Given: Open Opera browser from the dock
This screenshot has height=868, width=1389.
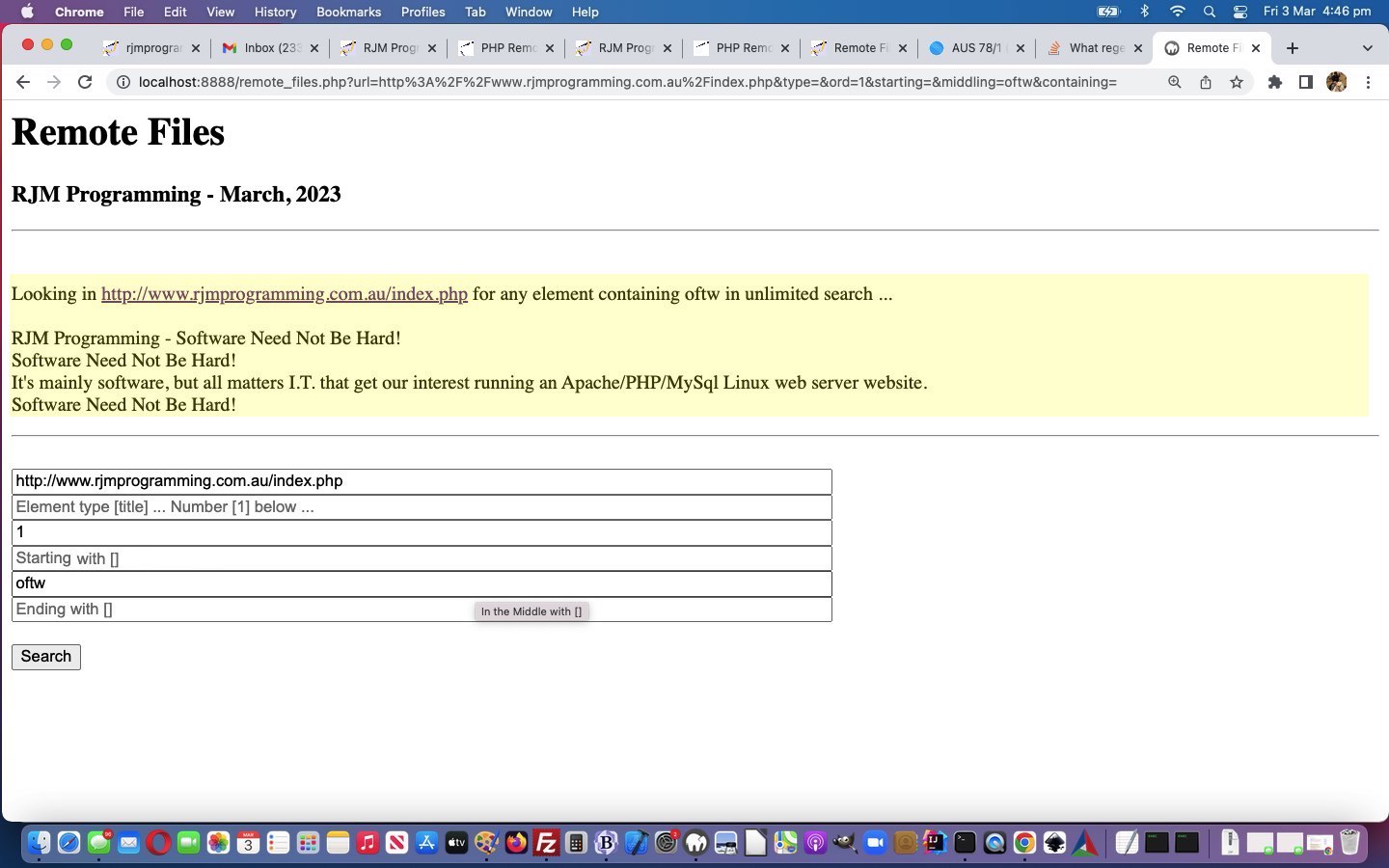Looking at the screenshot, I should pyautogui.click(x=158, y=843).
